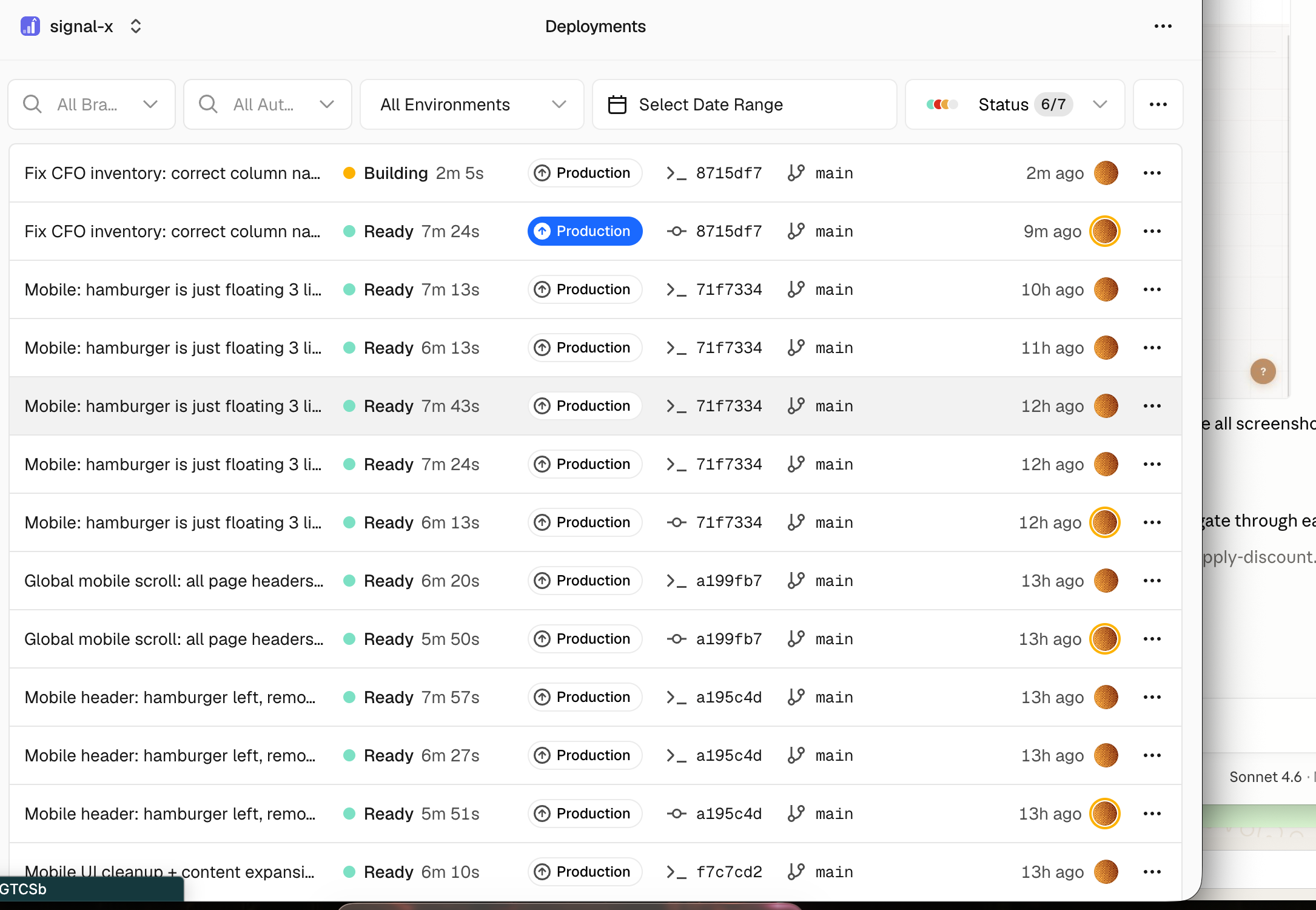Open the signal-x project switcher chevrons
Viewport: 1316px width, 910px height.
tap(136, 26)
